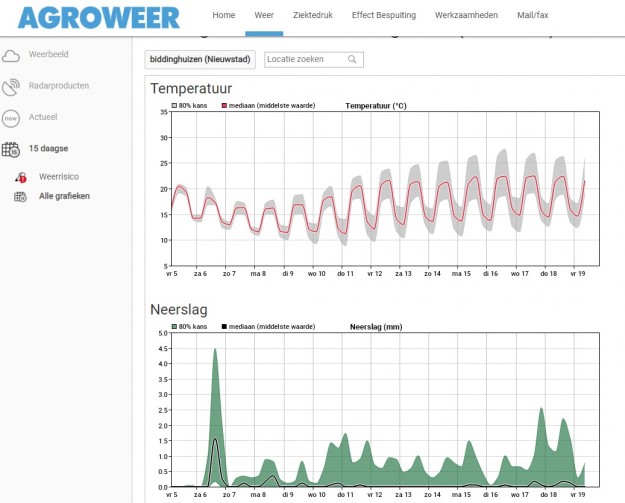Open Radarproducten via the radar icon
Image resolution: width=625 pixels, height=503 pixels.
(x=11, y=86)
